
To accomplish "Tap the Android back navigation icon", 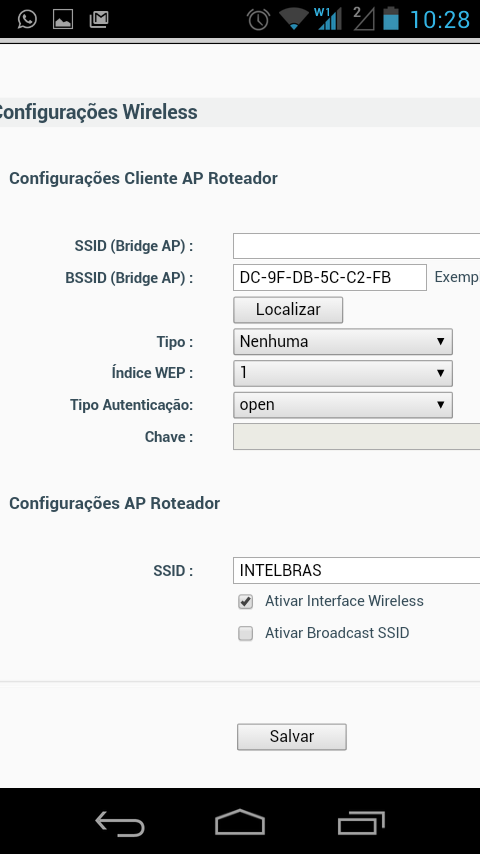I will click(120, 823).
